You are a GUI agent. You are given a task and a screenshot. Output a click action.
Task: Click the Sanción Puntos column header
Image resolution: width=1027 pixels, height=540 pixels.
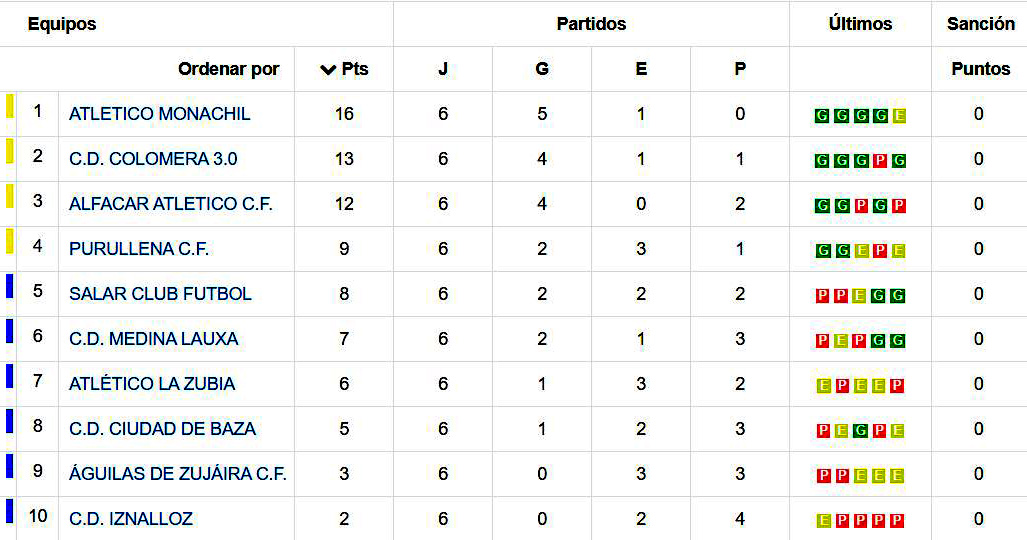coord(980,69)
